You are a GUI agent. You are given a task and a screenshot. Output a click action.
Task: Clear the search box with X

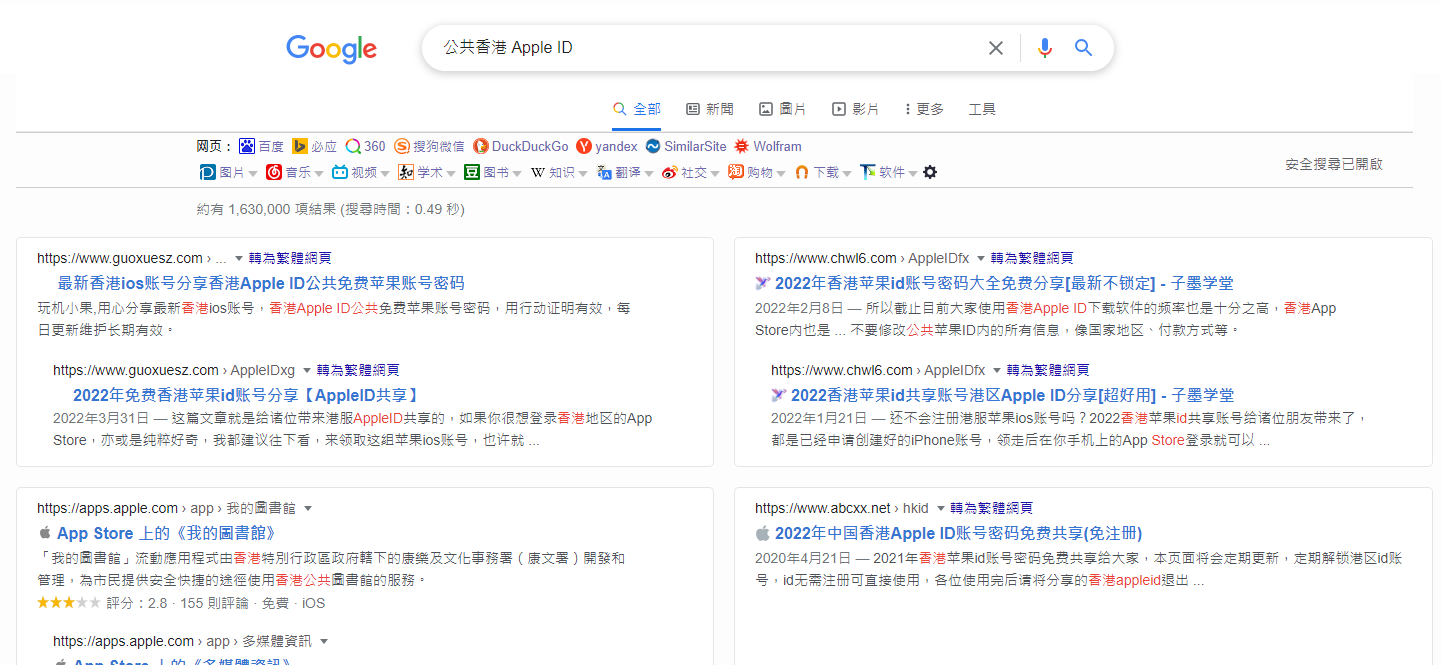996,48
